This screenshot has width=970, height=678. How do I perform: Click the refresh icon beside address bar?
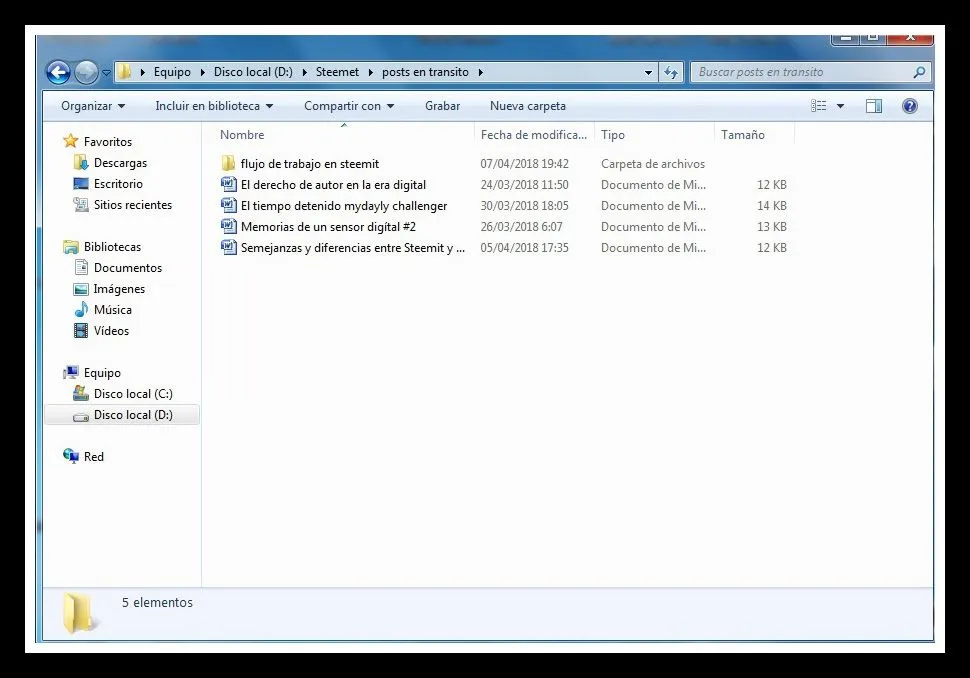[671, 72]
